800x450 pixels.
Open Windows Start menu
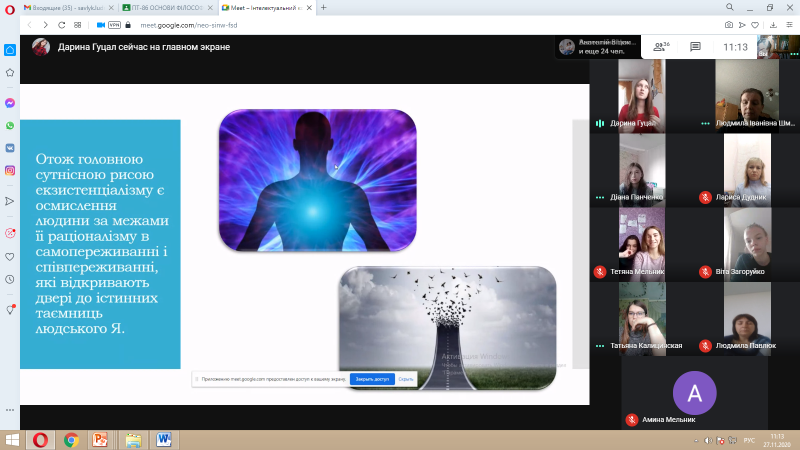click(11, 440)
